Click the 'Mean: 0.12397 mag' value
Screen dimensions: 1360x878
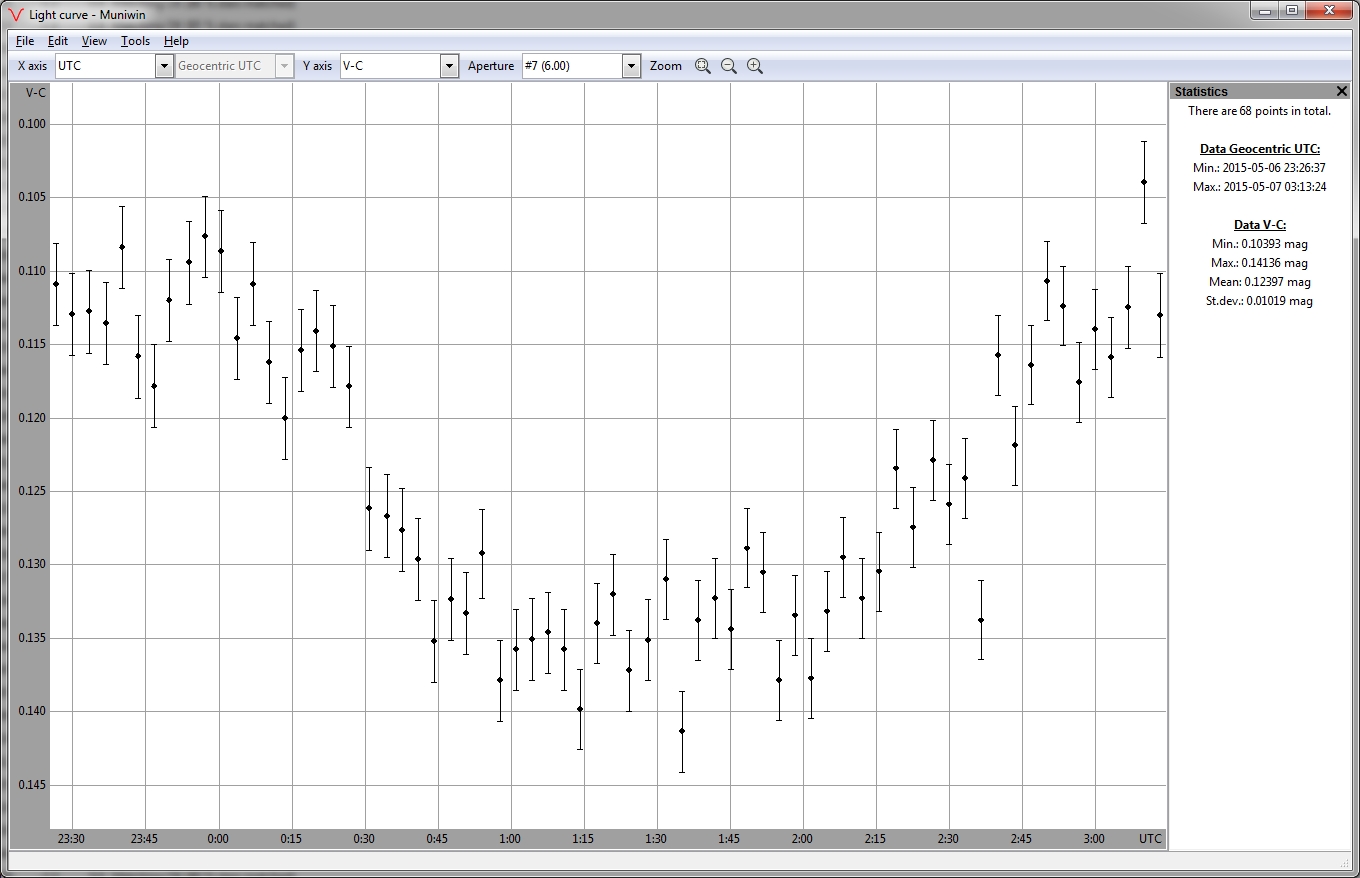tap(1259, 282)
